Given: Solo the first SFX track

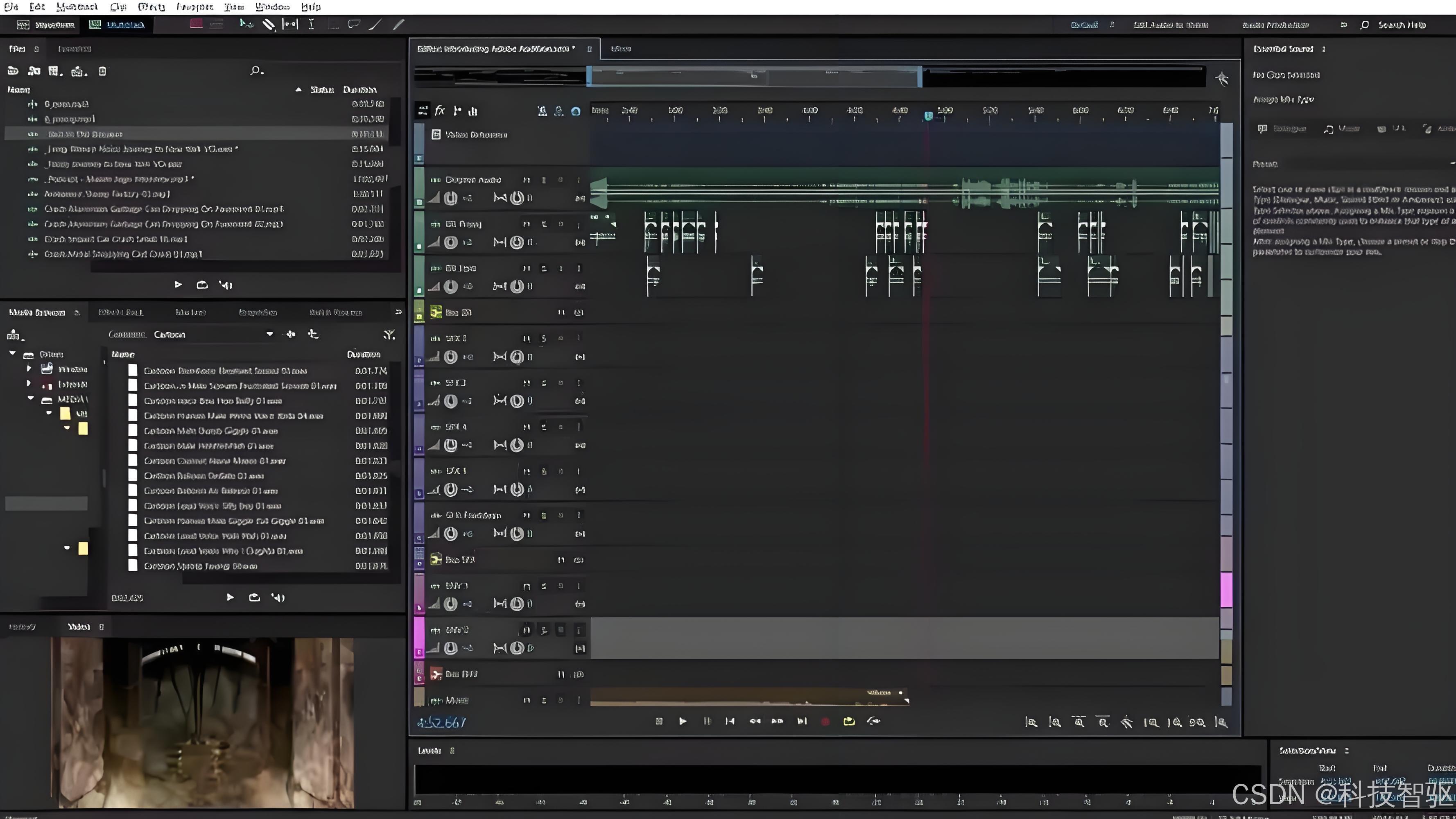Looking at the screenshot, I should coord(544,339).
